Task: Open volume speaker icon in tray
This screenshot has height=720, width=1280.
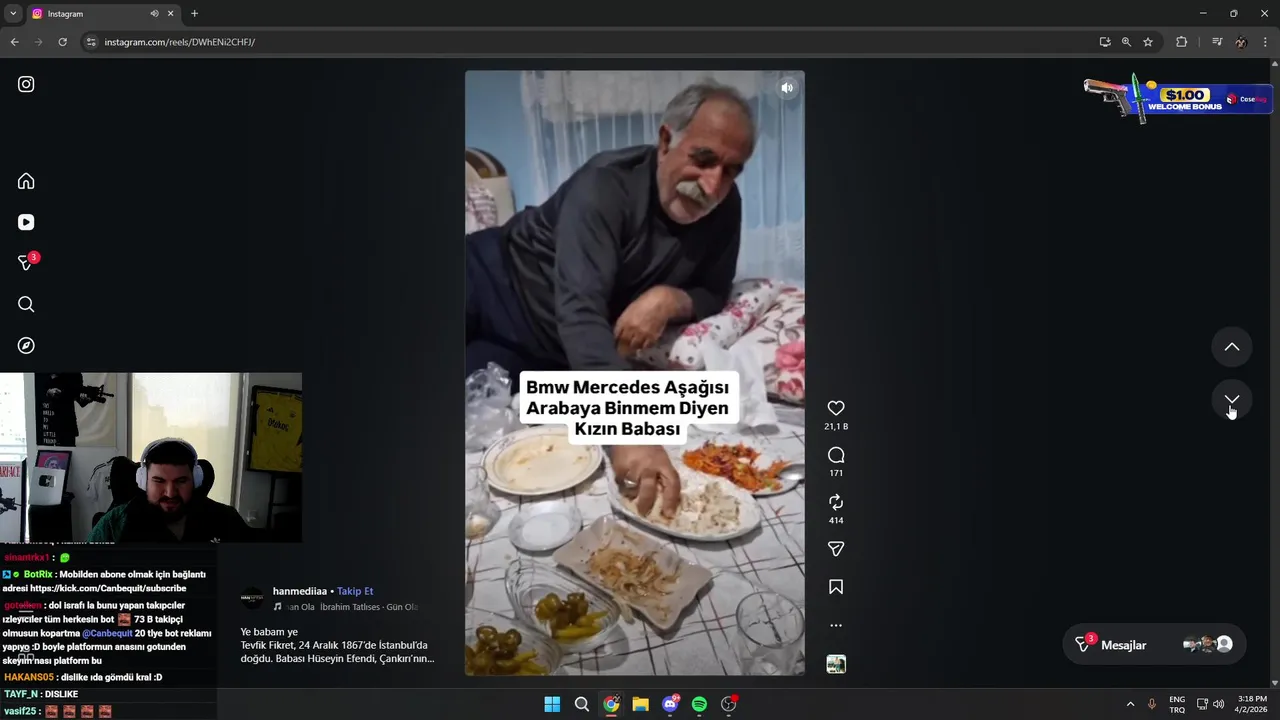Action: pyautogui.click(x=1218, y=704)
